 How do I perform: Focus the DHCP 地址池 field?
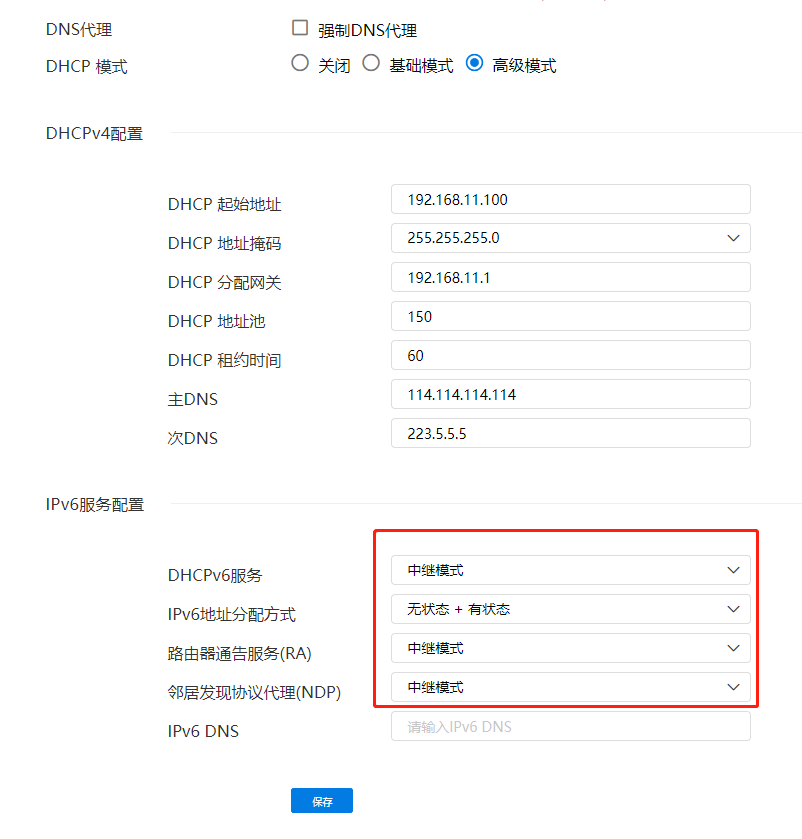570,316
